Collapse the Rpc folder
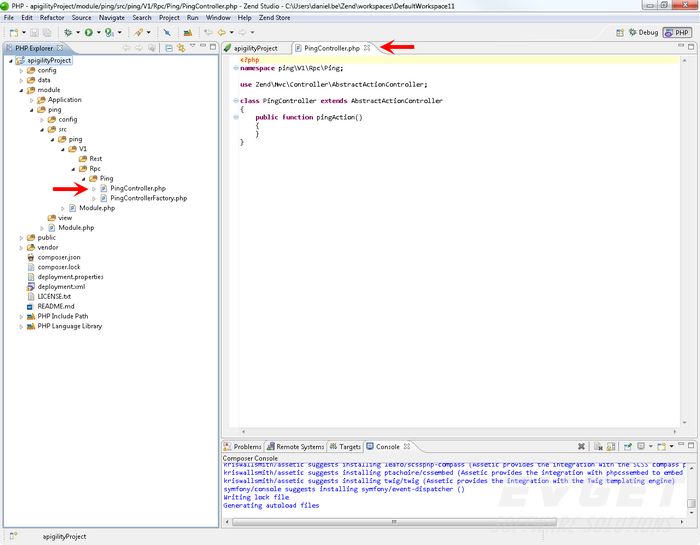The width and height of the screenshot is (700, 545). pyautogui.click(x=73, y=169)
